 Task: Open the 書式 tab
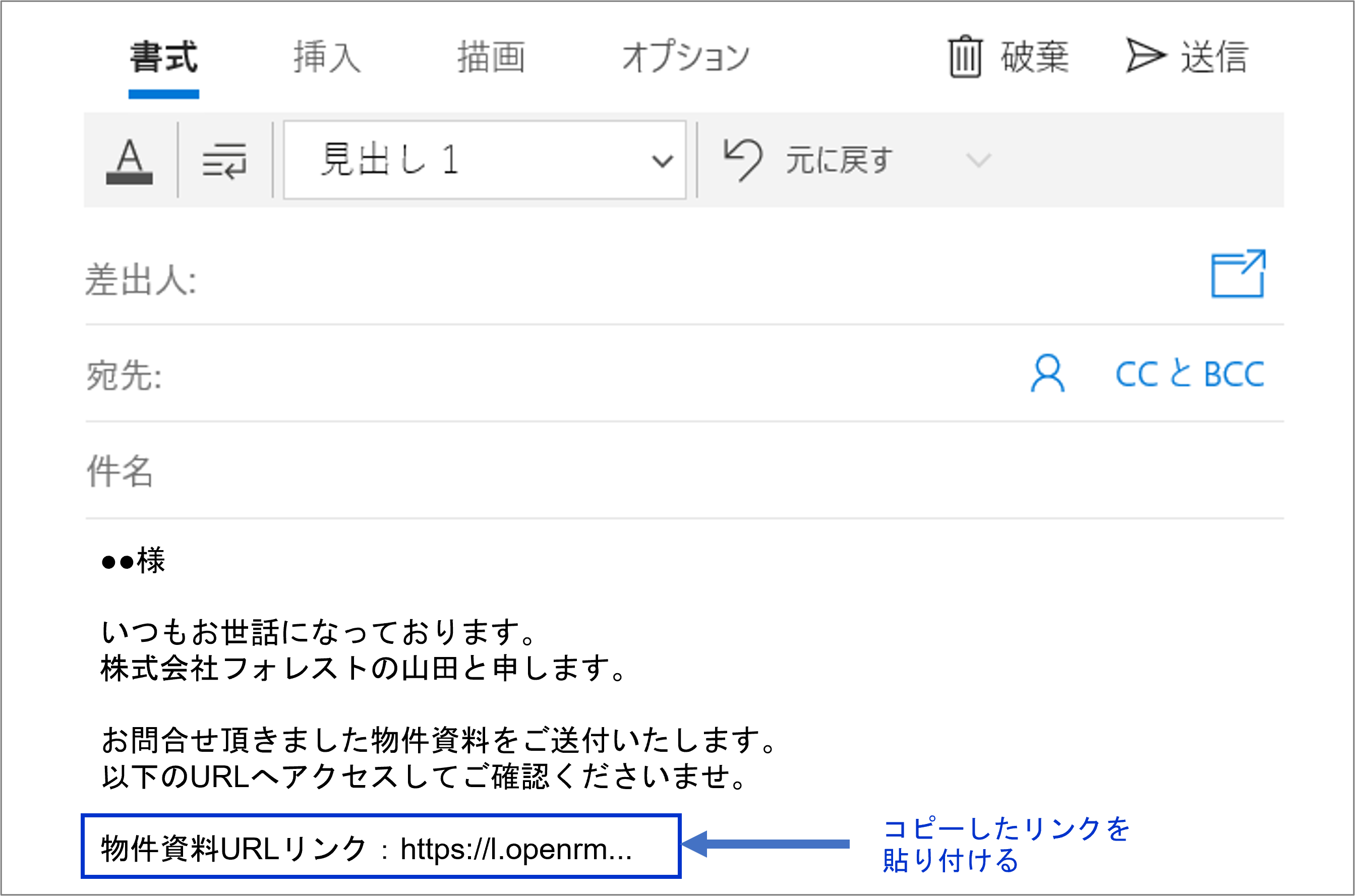click(163, 57)
